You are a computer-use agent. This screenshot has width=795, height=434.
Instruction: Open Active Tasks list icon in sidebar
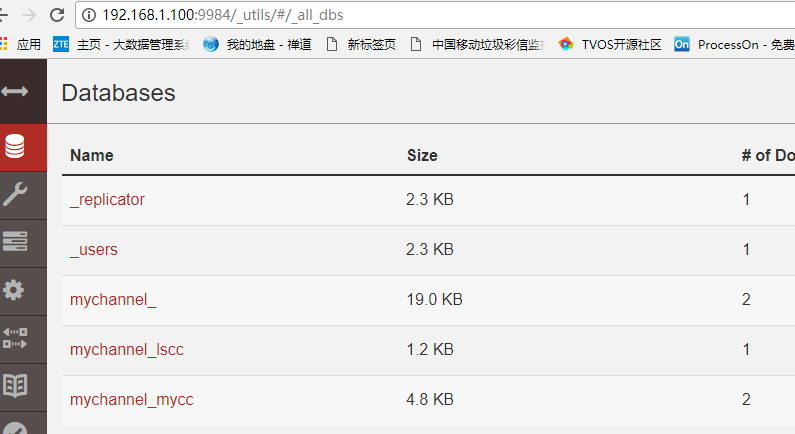pos(15,241)
